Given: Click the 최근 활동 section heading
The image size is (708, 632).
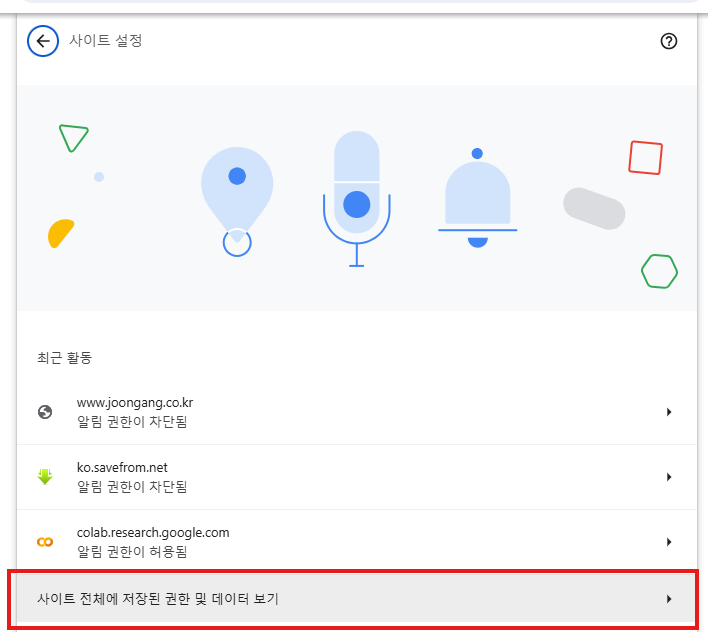Looking at the screenshot, I should pyautogui.click(x=57, y=357).
